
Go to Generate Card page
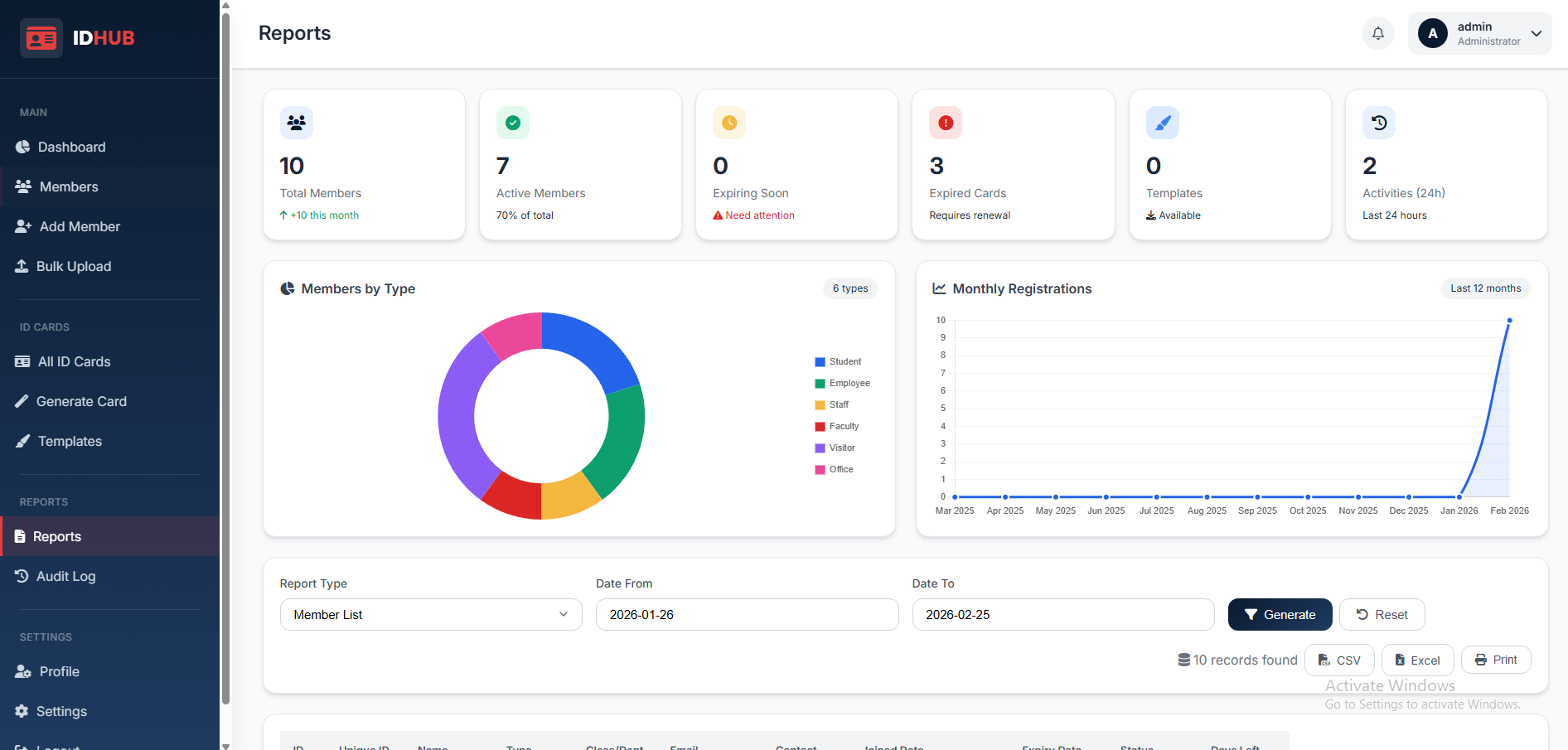[x=81, y=401]
